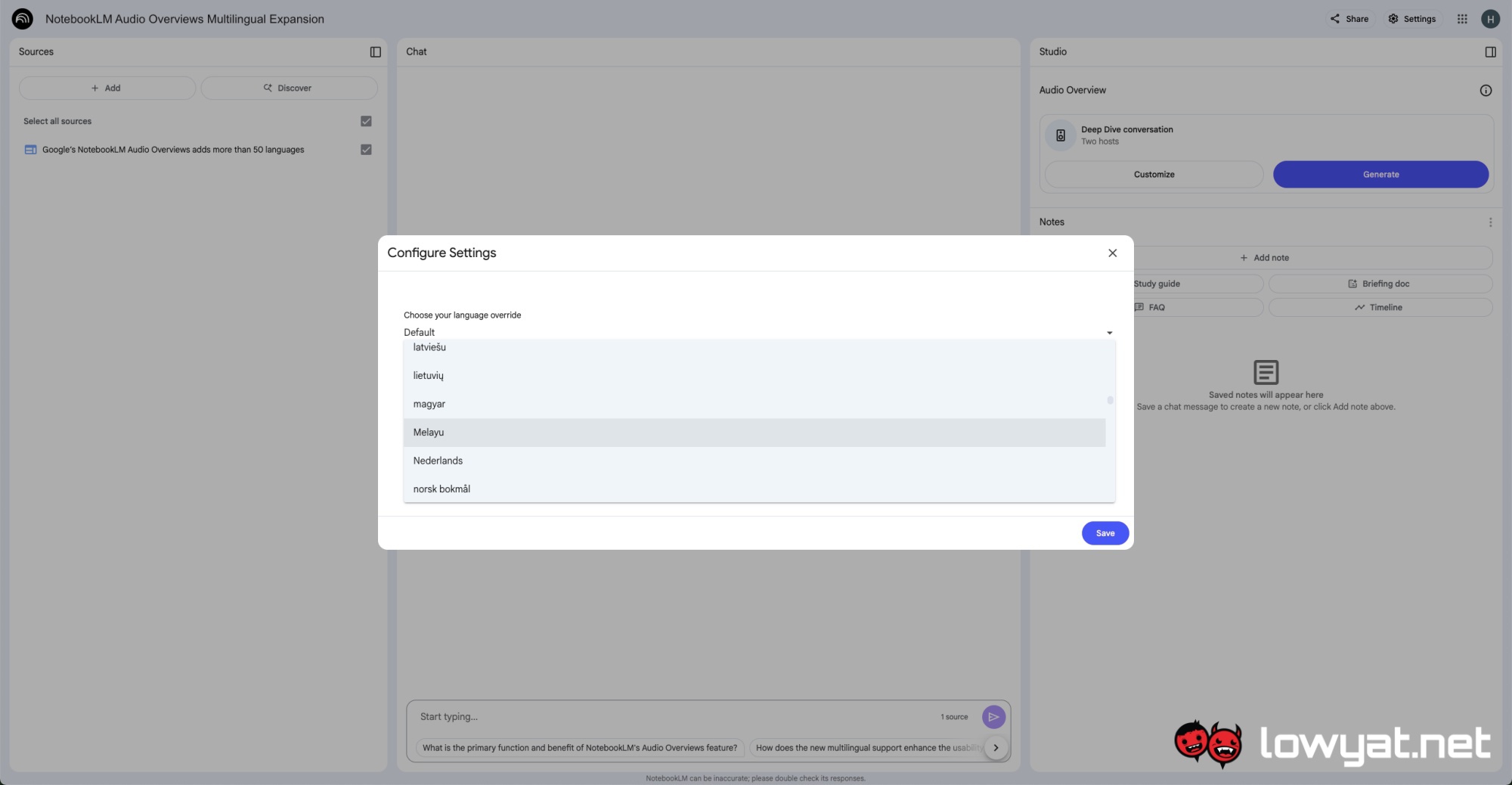Create a Briefing doc
Image resolution: width=1512 pixels, height=785 pixels.
[x=1380, y=284]
